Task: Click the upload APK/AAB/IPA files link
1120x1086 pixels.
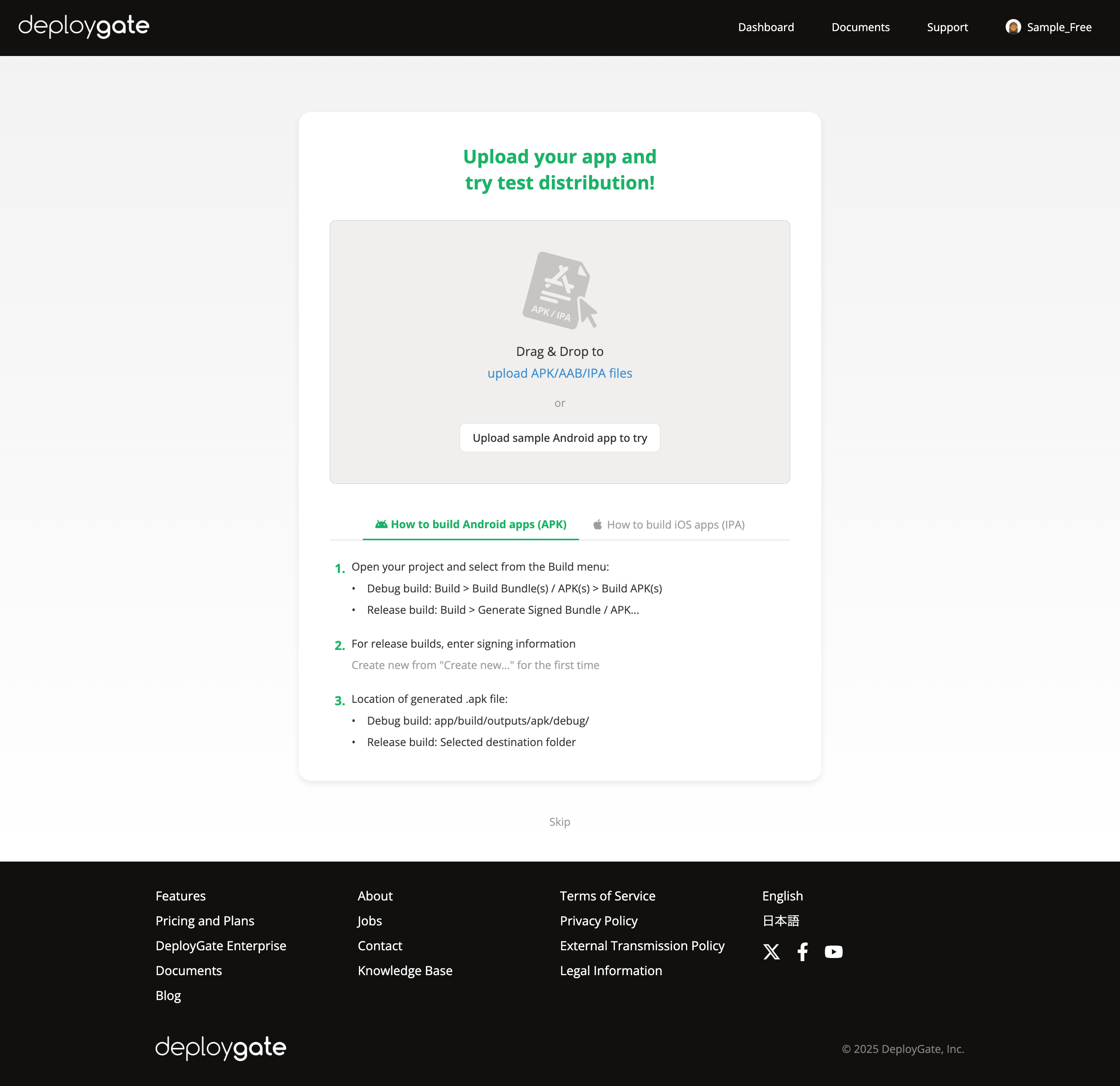Action: (560, 373)
